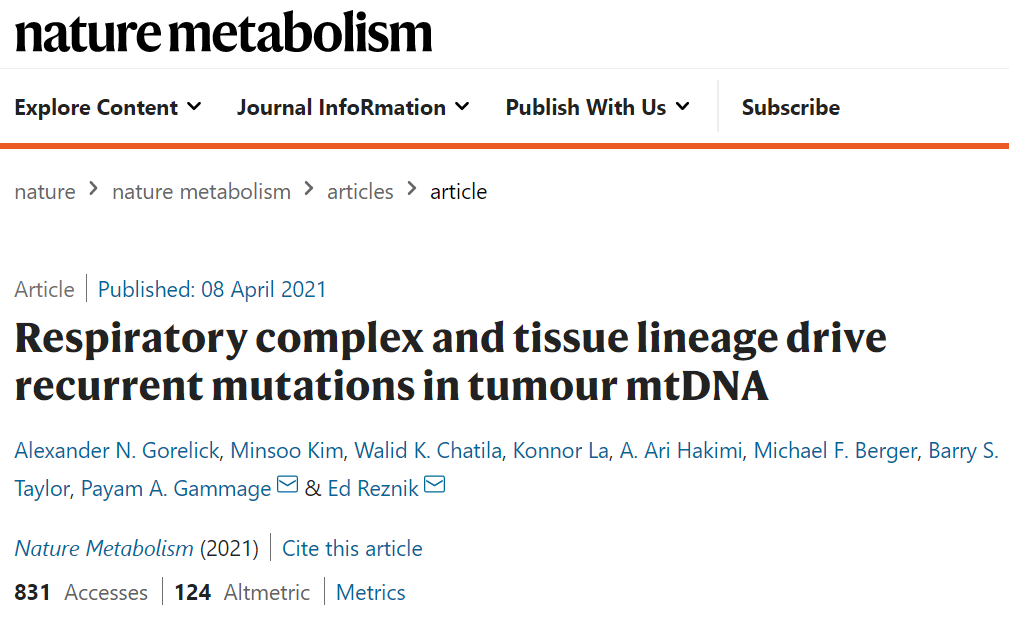The height and width of the screenshot is (617, 1009).
Task: Open the Journal Information dropdown menu
Action: coord(353,107)
